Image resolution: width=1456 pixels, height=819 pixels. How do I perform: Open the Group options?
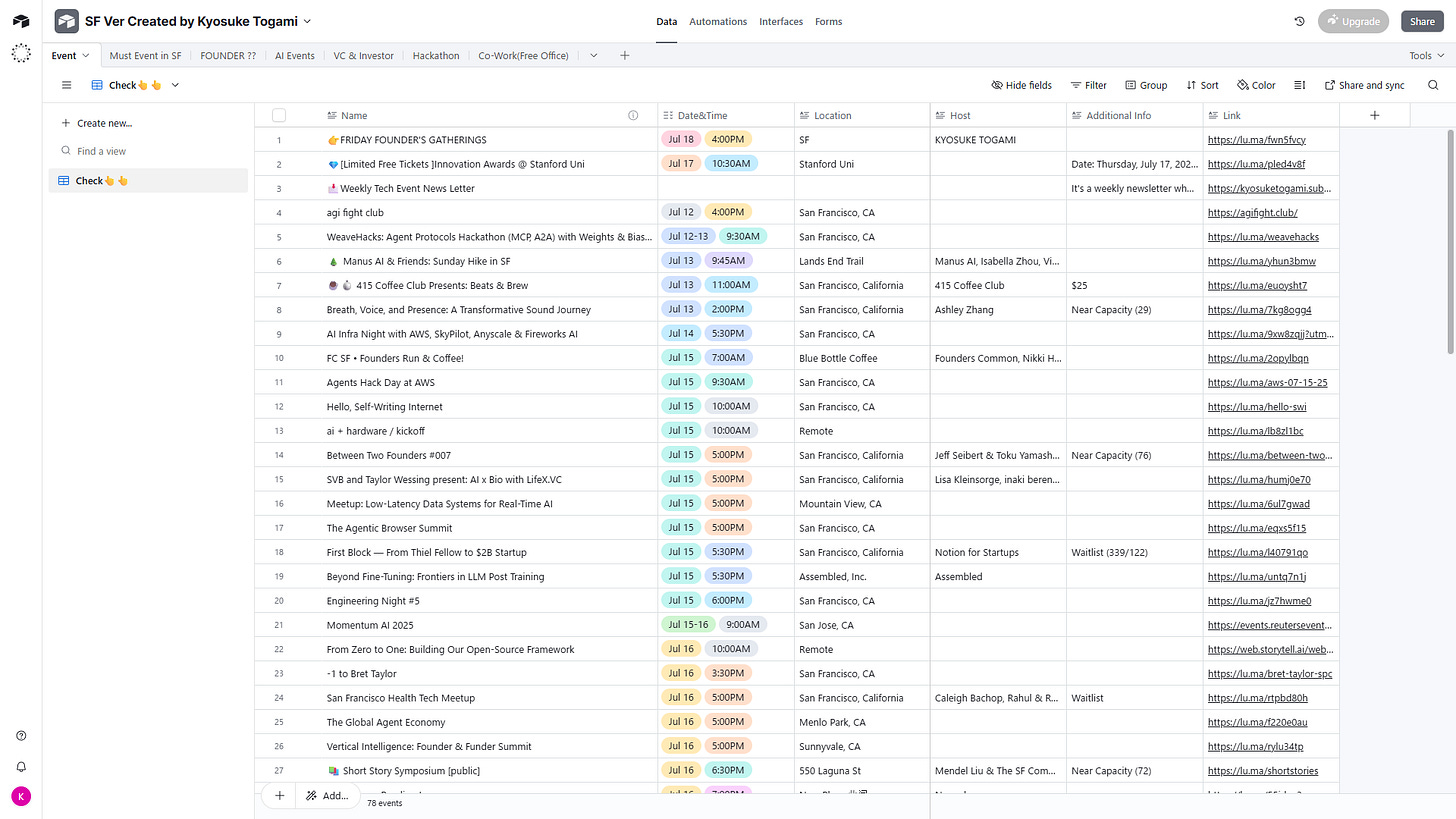1146,85
